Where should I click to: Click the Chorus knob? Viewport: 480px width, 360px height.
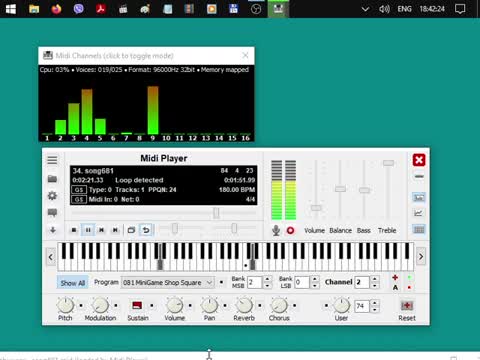click(279, 305)
